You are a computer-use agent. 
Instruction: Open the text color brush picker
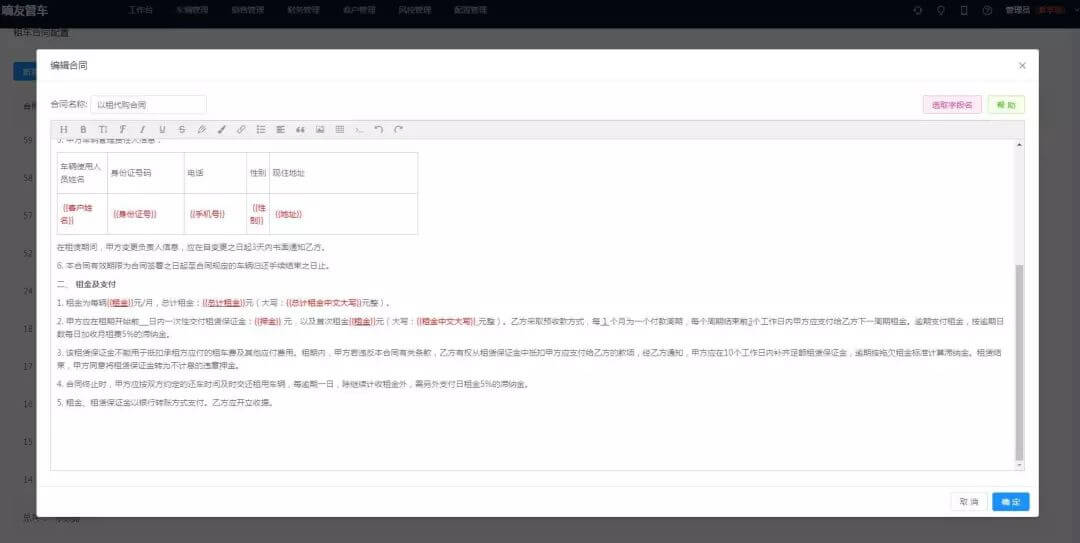point(221,129)
